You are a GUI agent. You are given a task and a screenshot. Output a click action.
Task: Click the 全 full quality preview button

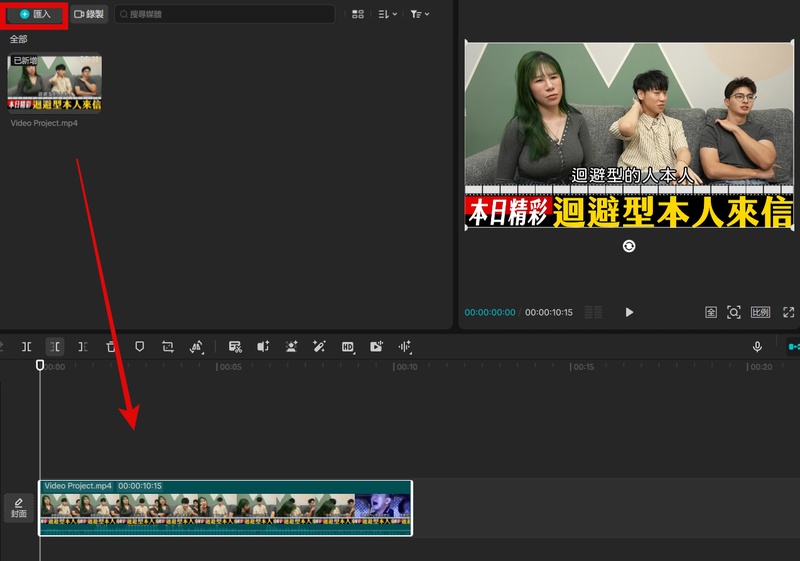click(x=711, y=312)
